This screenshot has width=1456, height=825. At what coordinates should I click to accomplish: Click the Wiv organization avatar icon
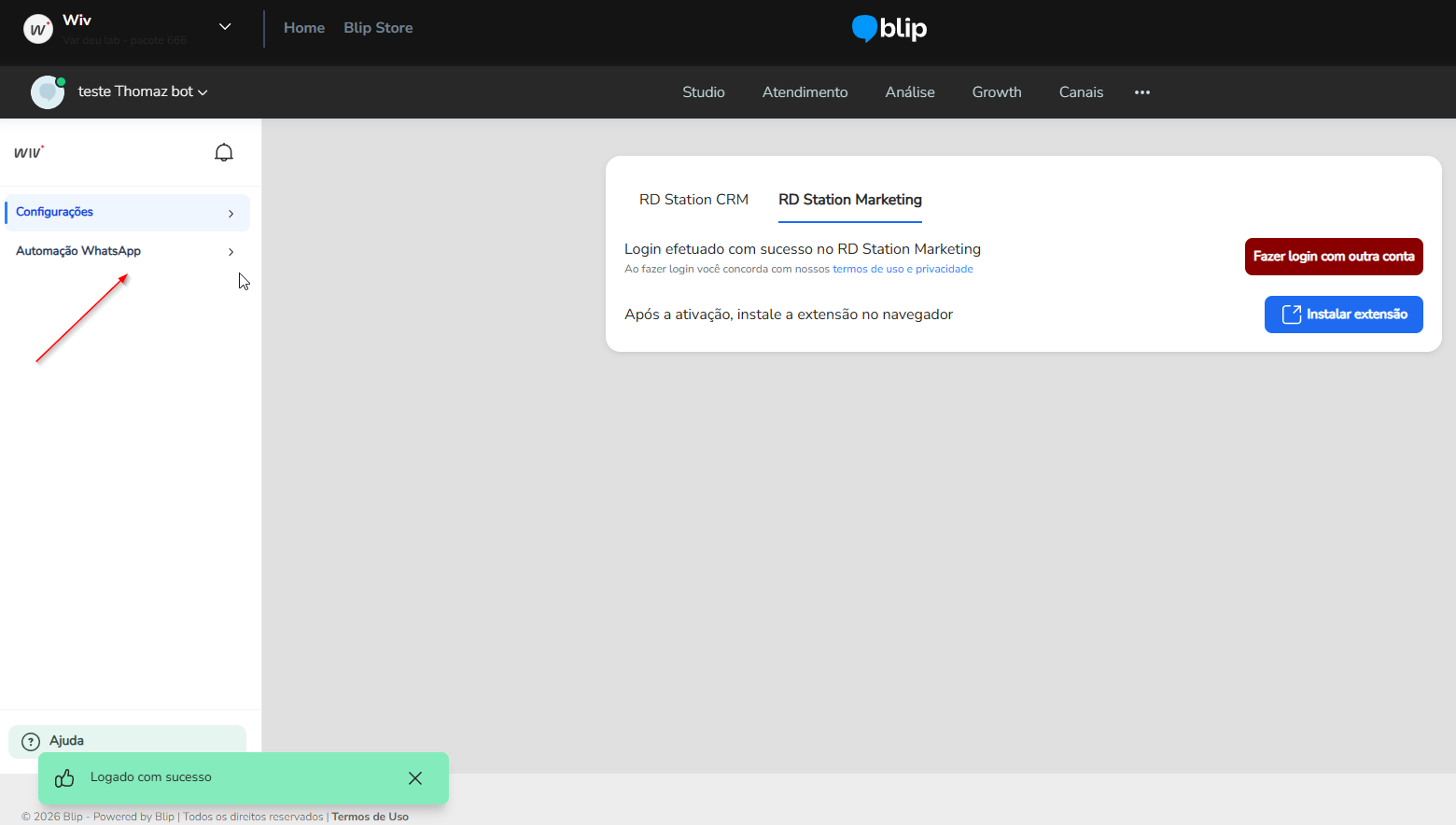(37, 29)
